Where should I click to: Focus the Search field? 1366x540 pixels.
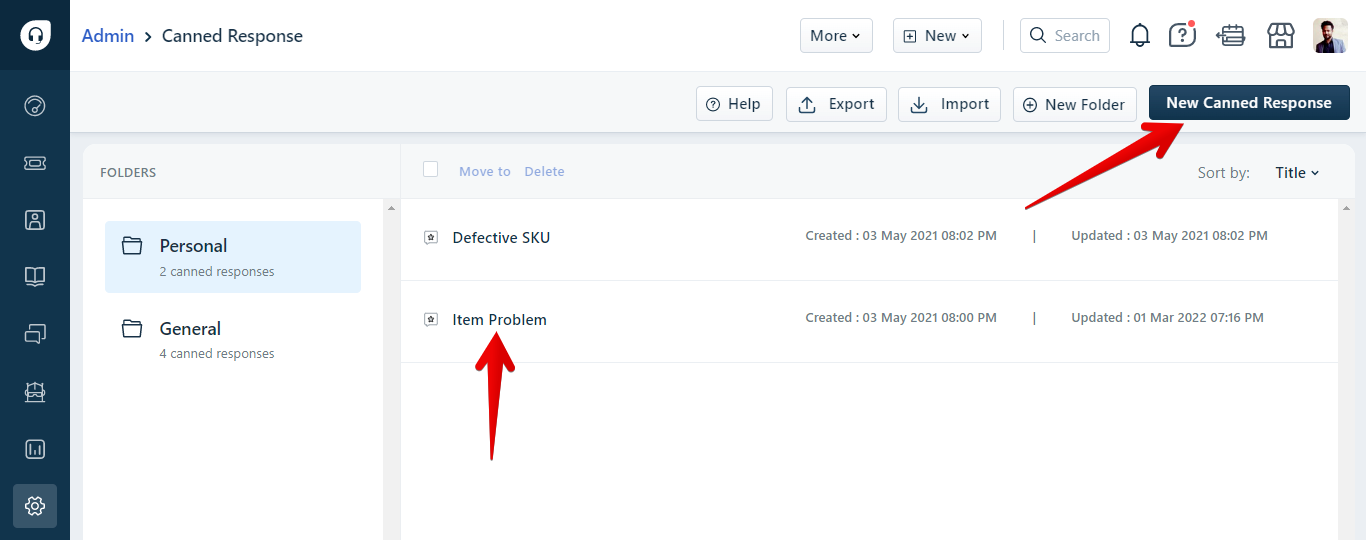[1065, 36]
